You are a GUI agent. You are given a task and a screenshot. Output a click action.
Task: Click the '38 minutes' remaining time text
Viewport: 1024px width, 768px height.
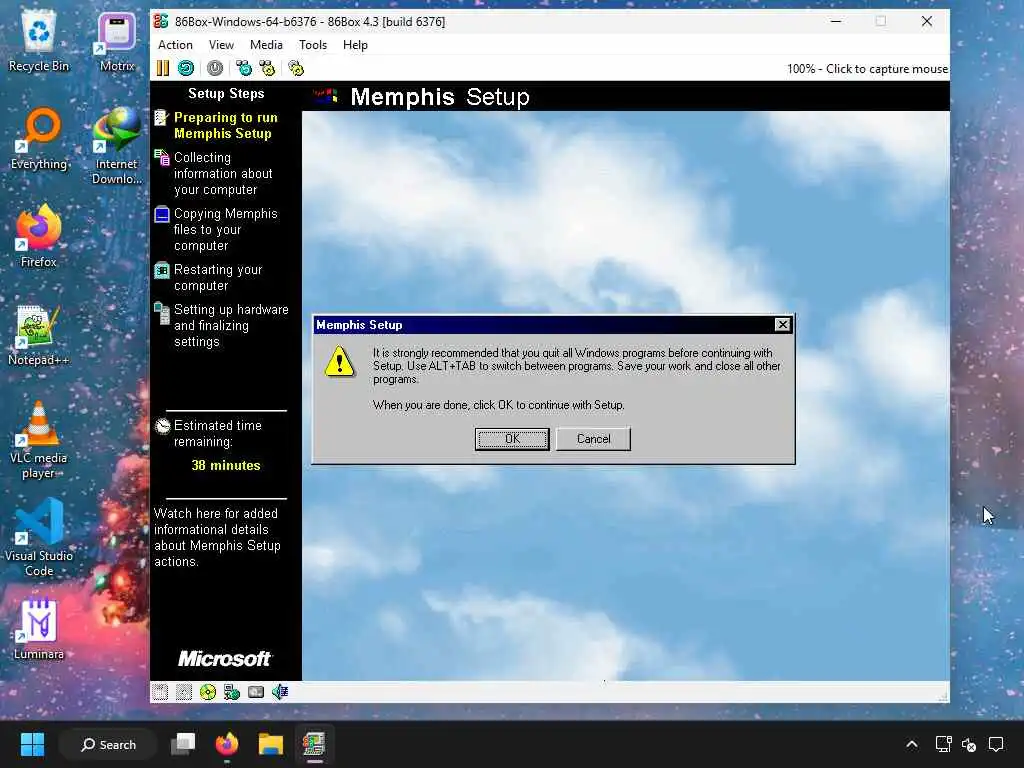tap(226, 466)
